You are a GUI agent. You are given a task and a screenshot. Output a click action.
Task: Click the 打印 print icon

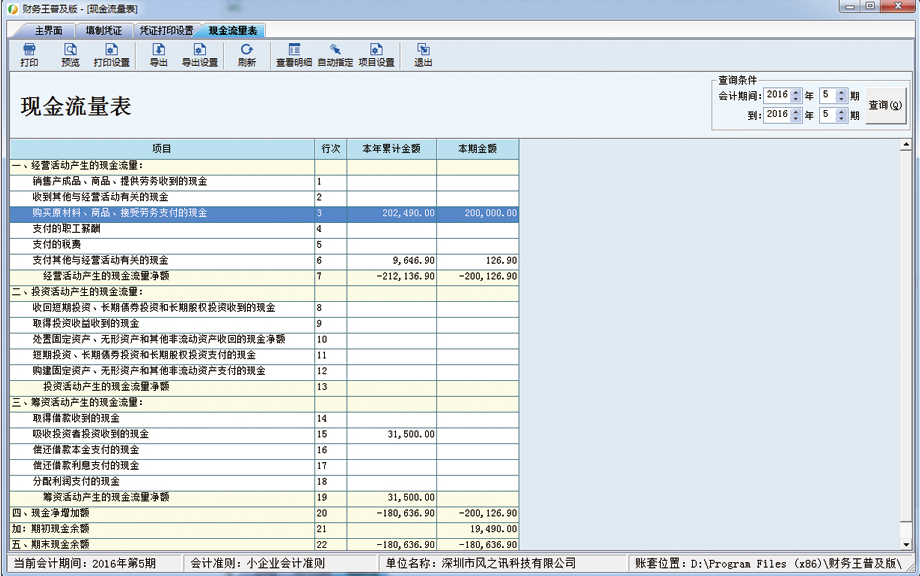pyautogui.click(x=29, y=55)
